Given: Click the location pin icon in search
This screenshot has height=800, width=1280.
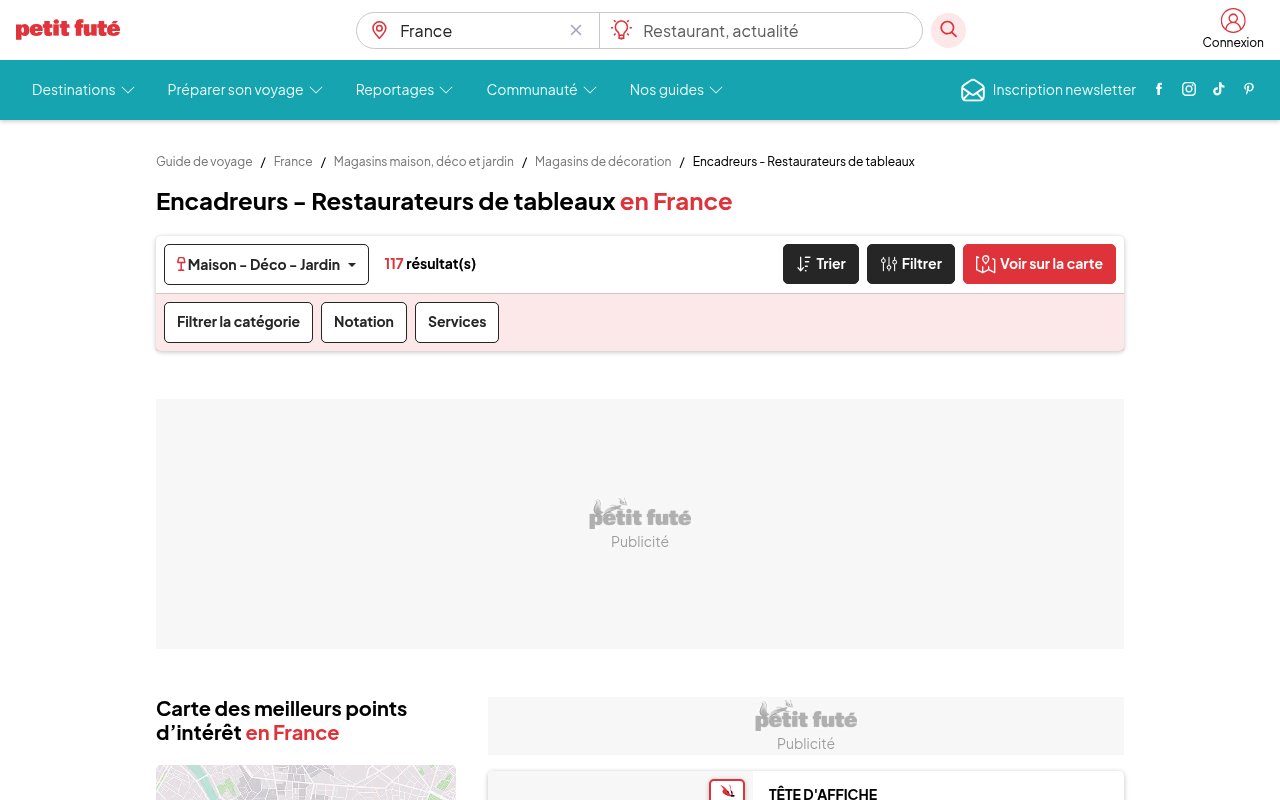Looking at the screenshot, I should 379,30.
